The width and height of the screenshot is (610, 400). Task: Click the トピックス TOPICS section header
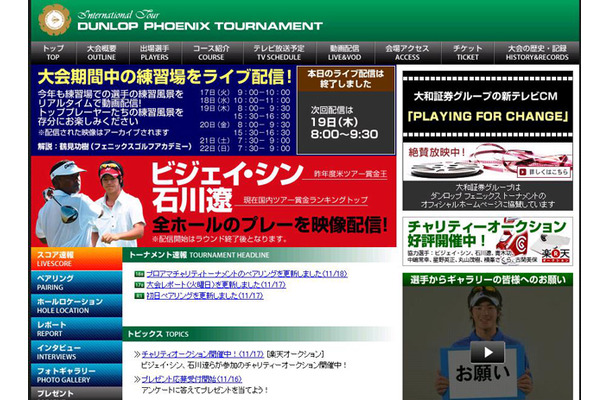[259, 334]
